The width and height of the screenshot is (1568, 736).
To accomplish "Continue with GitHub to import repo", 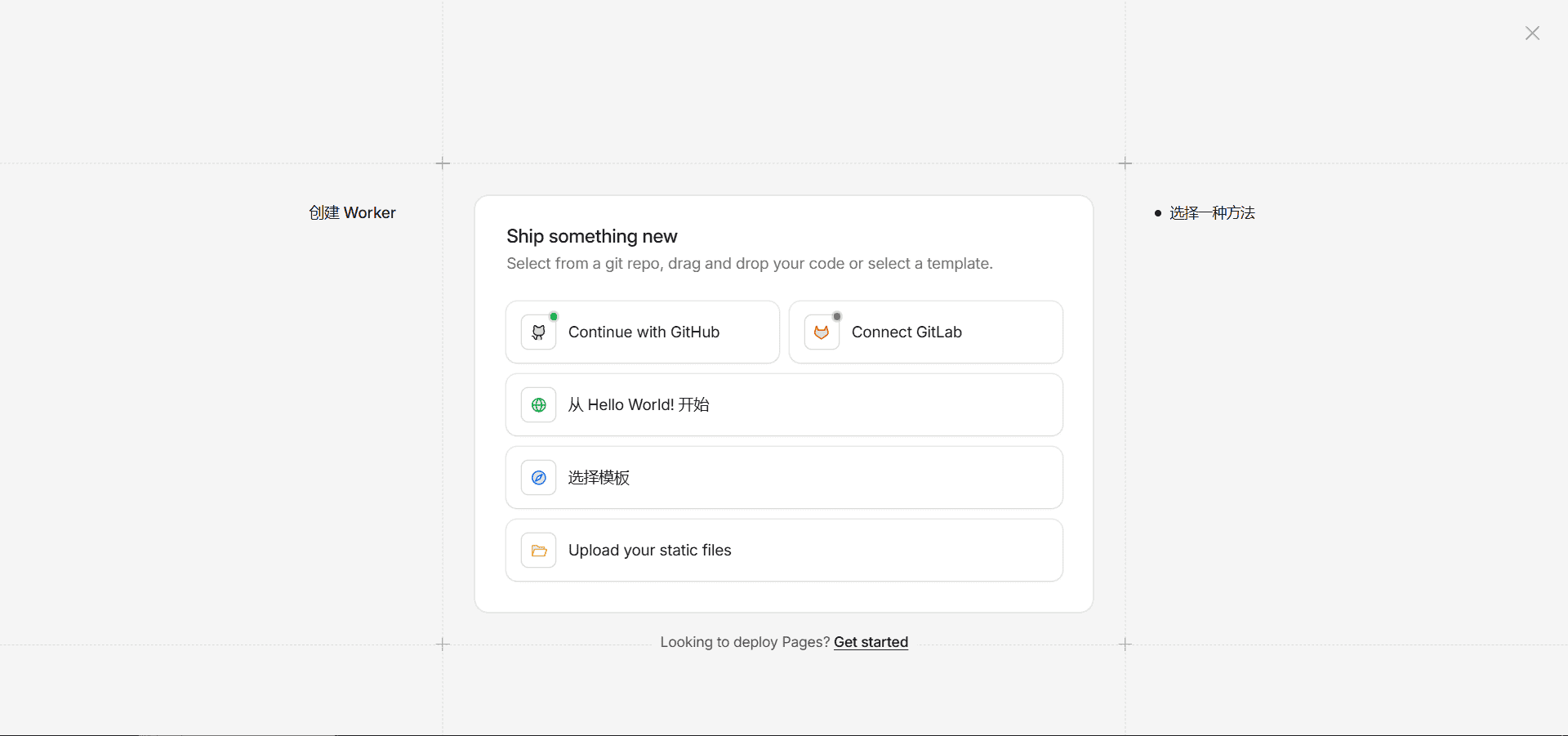I will tap(644, 332).
